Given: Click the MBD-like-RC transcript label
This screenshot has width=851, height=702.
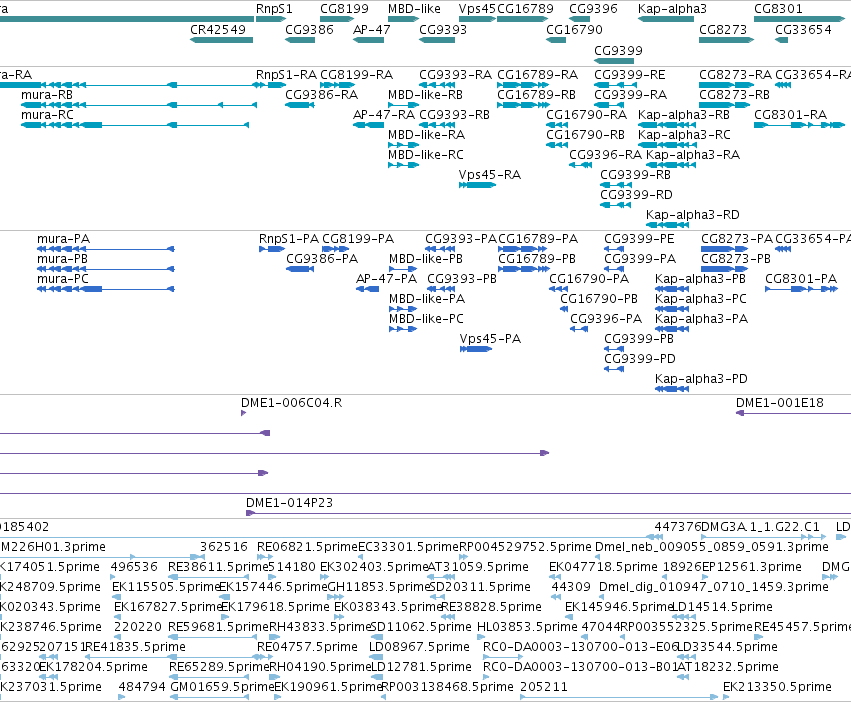Looking at the screenshot, I should 426,155.
